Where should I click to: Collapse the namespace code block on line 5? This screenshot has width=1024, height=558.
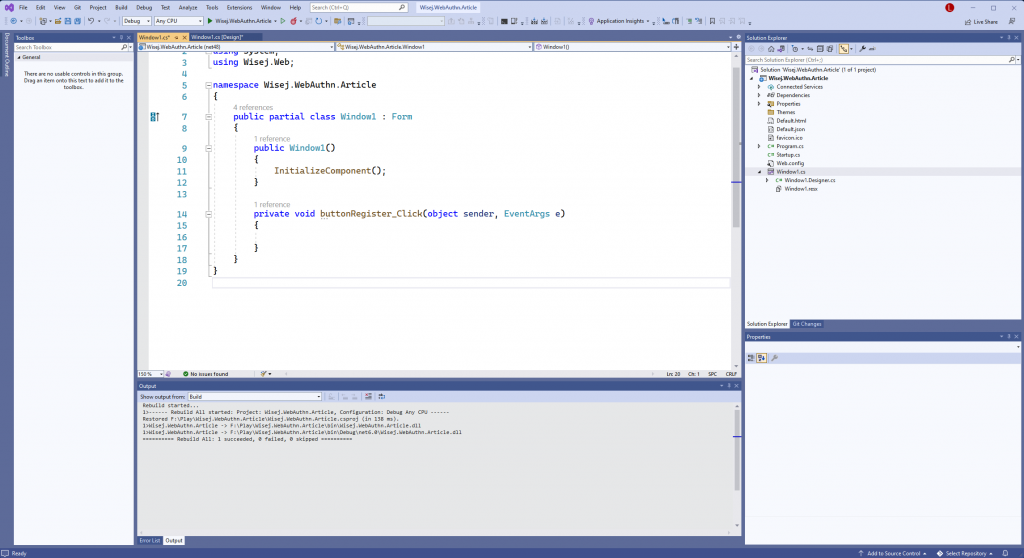[208, 85]
